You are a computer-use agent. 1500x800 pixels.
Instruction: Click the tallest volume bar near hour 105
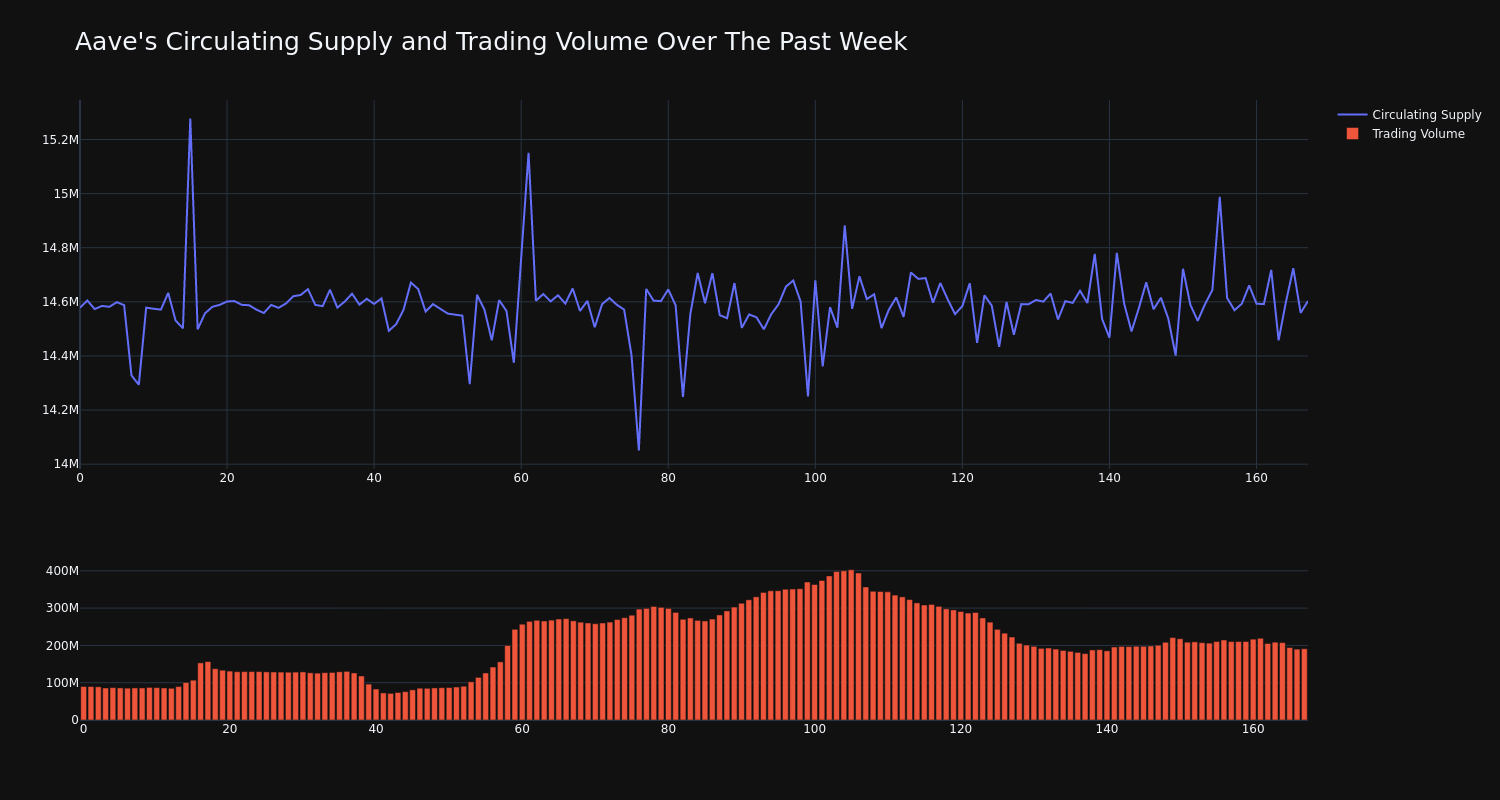click(851, 645)
